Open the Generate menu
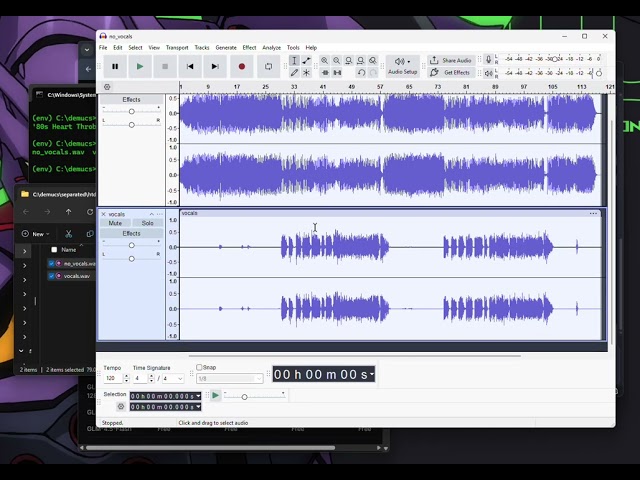This screenshot has height=480, width=640. tap(226, 47)
